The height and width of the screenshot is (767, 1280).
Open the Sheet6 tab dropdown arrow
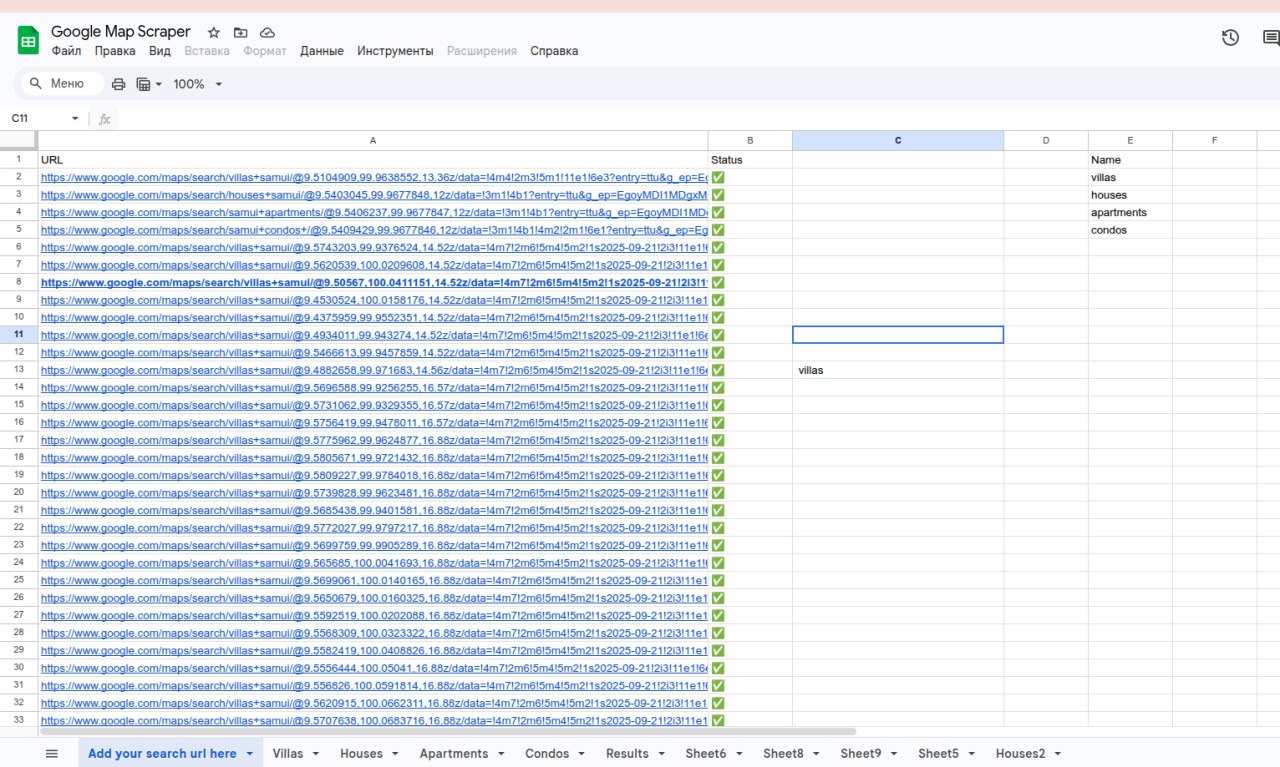pyautogui.click(x=739, y=754)
